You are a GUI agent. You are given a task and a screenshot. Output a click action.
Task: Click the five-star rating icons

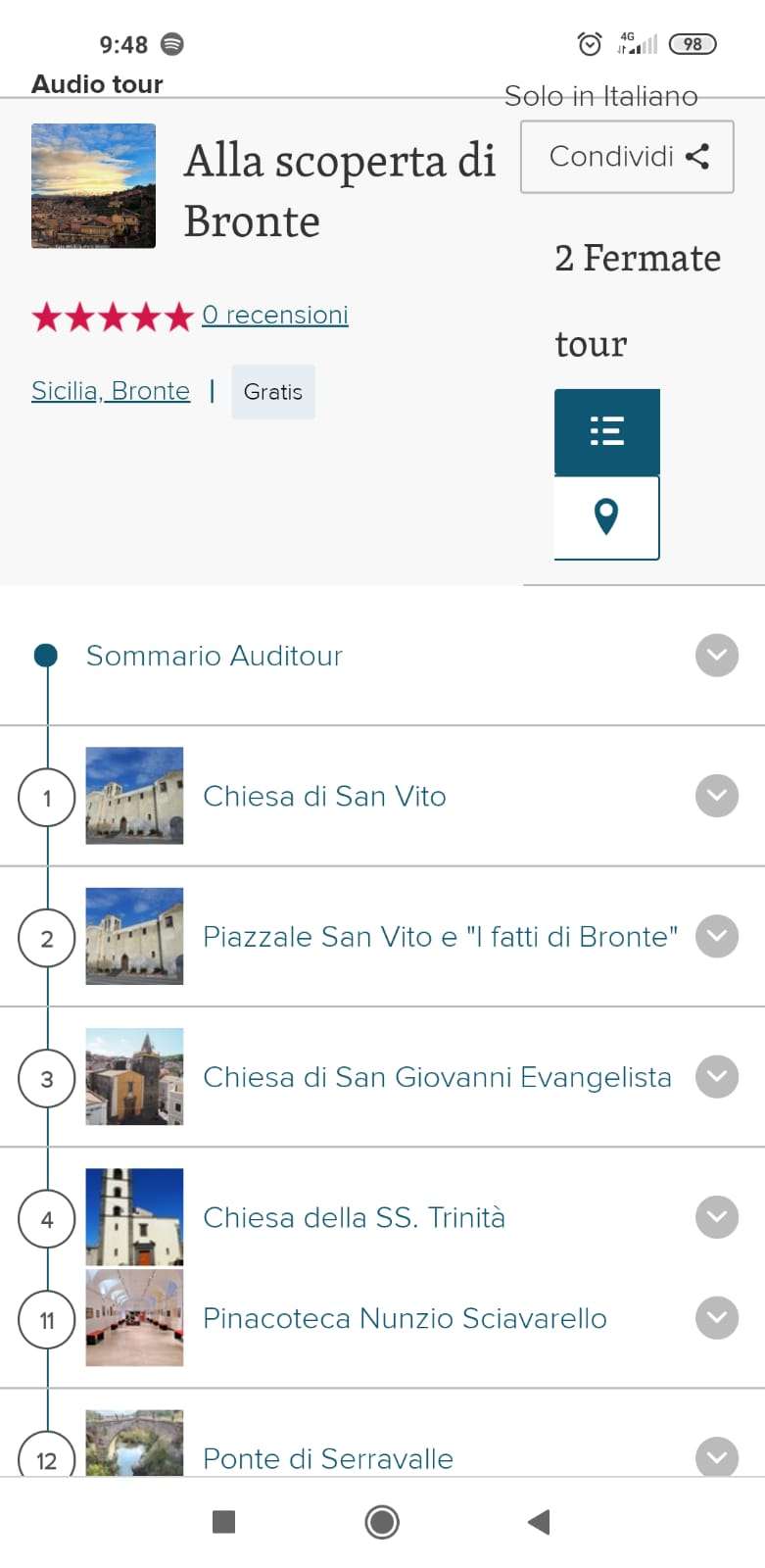pos(113,317)
